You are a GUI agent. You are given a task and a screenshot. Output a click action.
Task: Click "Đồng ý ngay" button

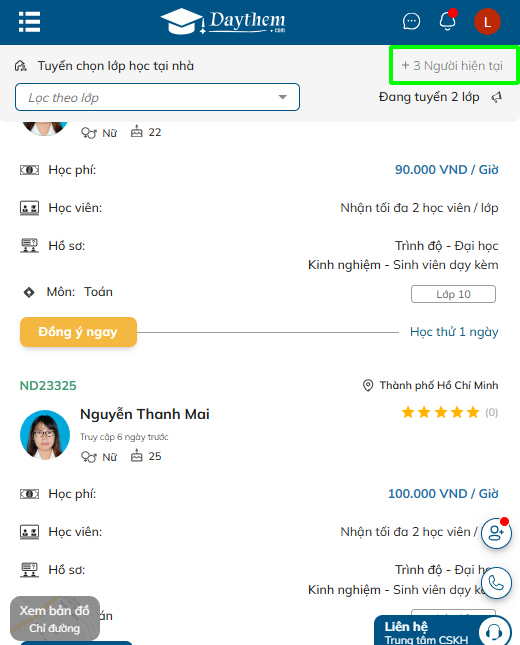point(78,332)
